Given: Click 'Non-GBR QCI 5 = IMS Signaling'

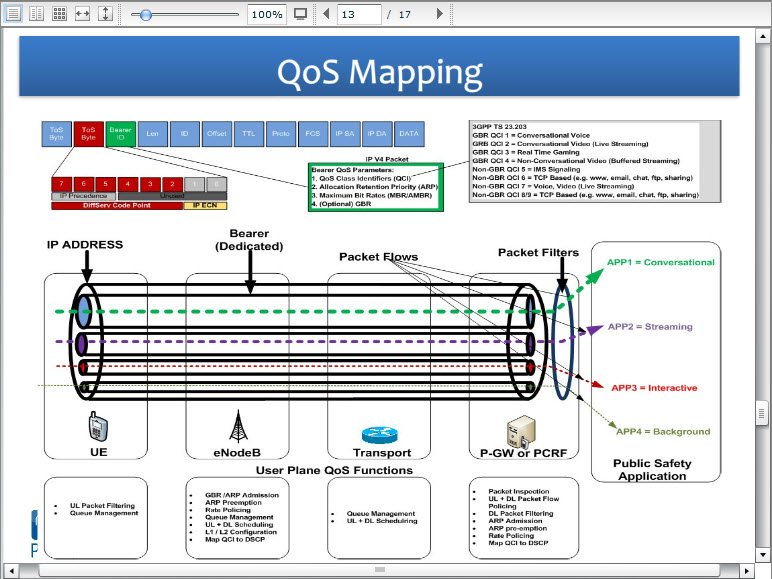Looking at the screenshot, I should click(526, 169).
